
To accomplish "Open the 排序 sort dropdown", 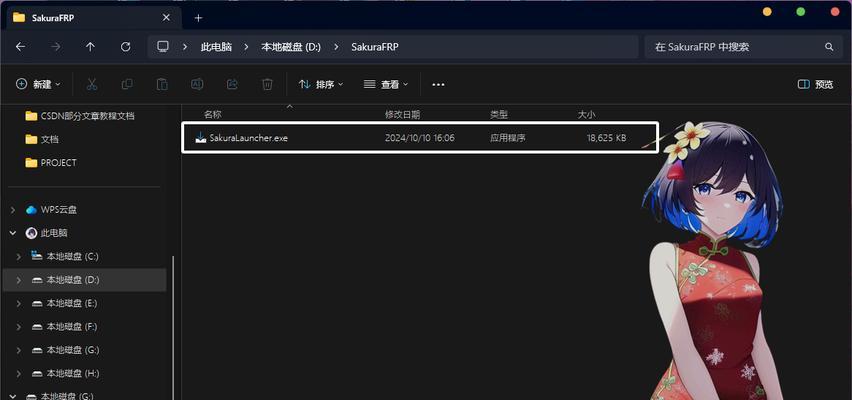I will [x=321, y=84].
